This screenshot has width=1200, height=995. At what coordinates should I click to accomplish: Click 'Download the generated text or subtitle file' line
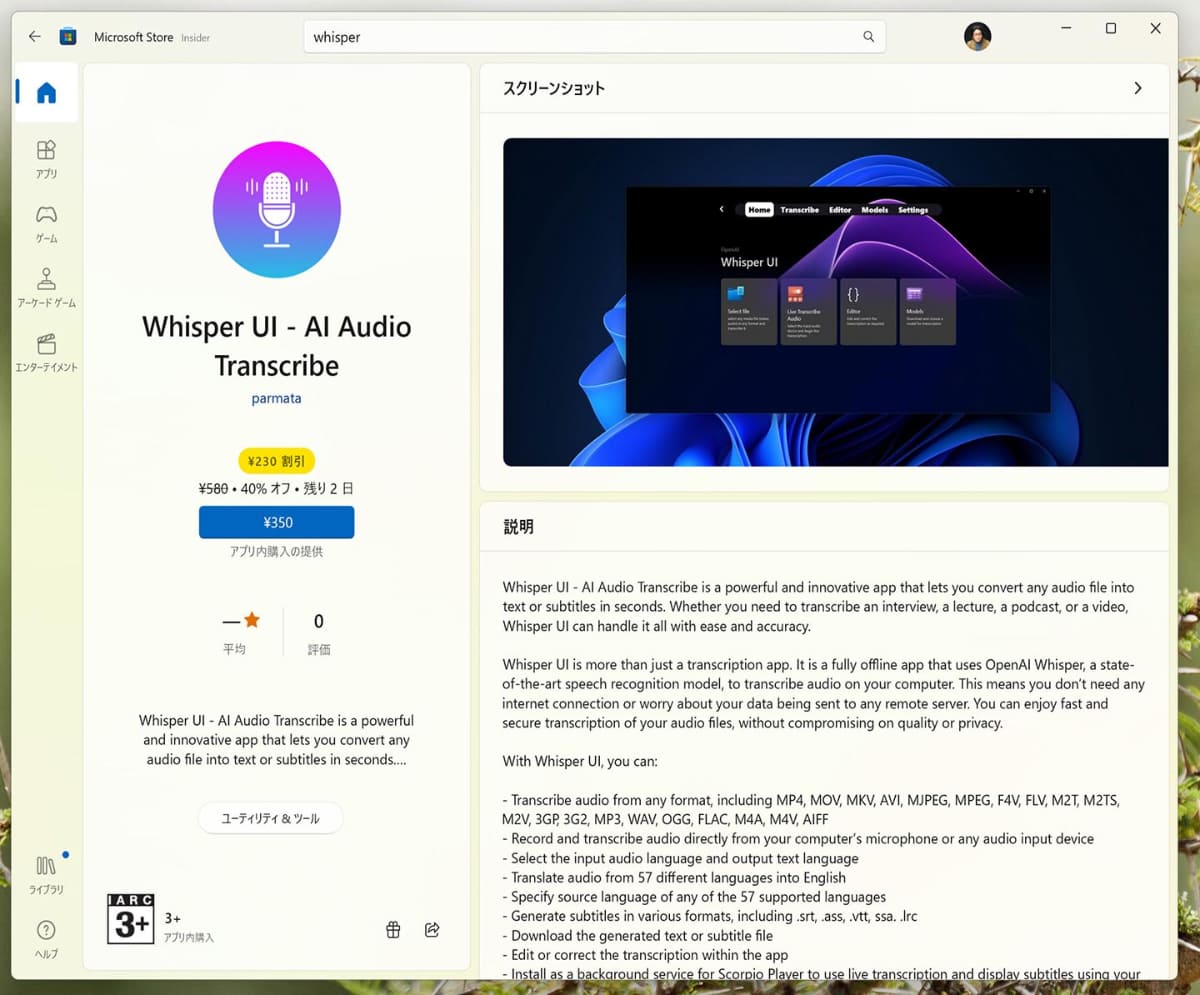(638, 936)
